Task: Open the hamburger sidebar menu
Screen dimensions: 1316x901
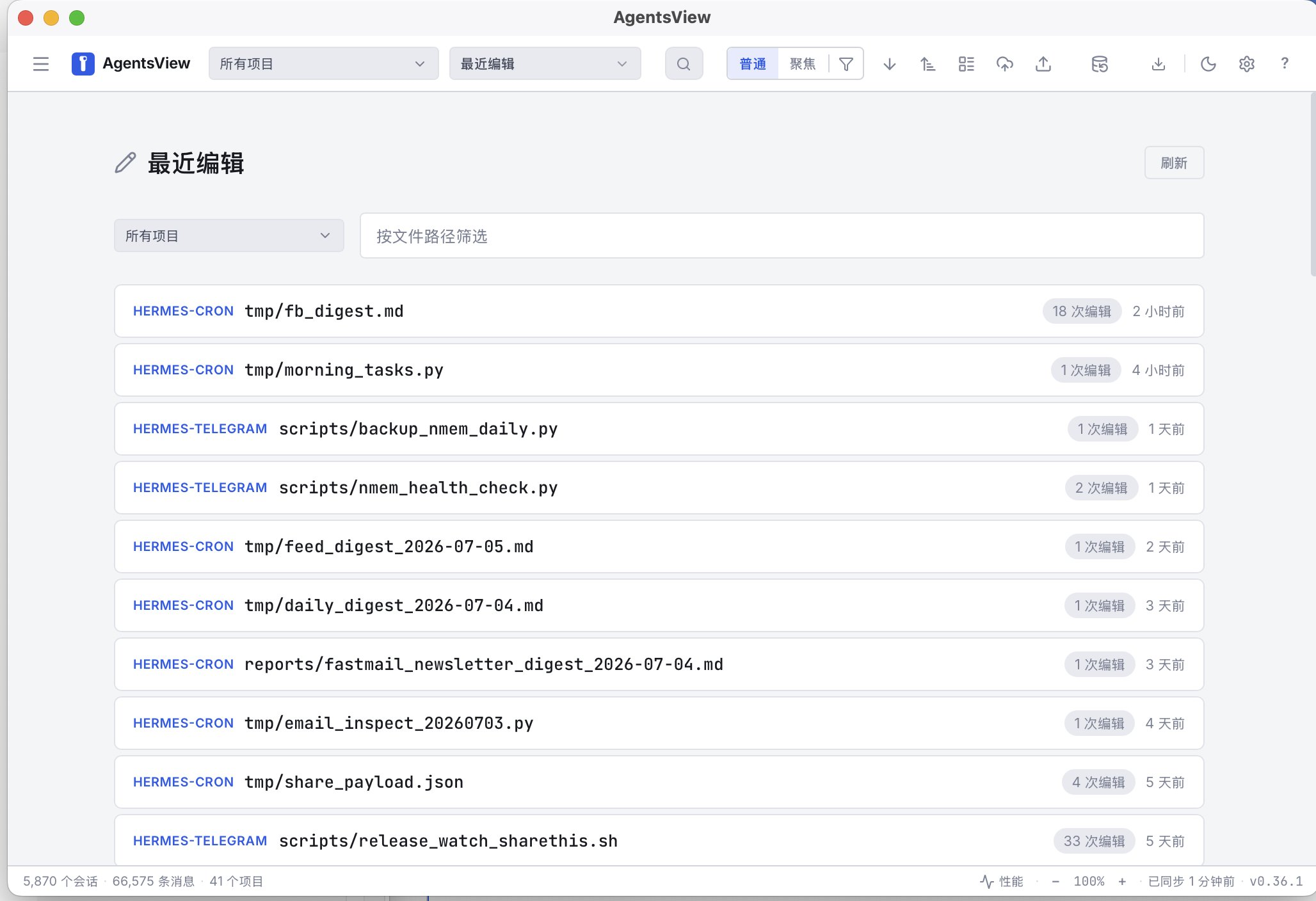Action: tap(41, 64)
